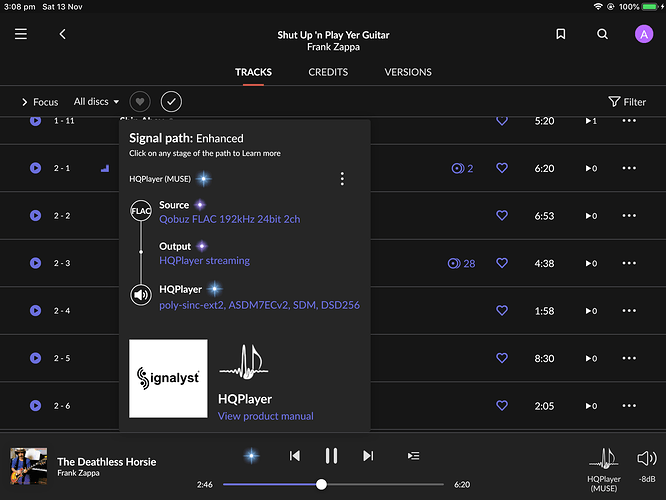This screenshot has height=500, width=666.
Task: Open more options for the 1:58 track
Action: (629, 311)
